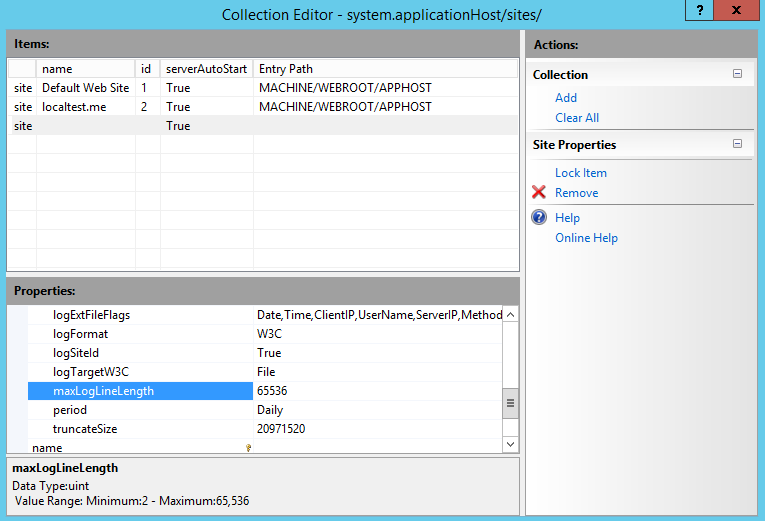Click serverAutoStart True for Default Web Site
765x521 pixels.
tap(207, 88)
